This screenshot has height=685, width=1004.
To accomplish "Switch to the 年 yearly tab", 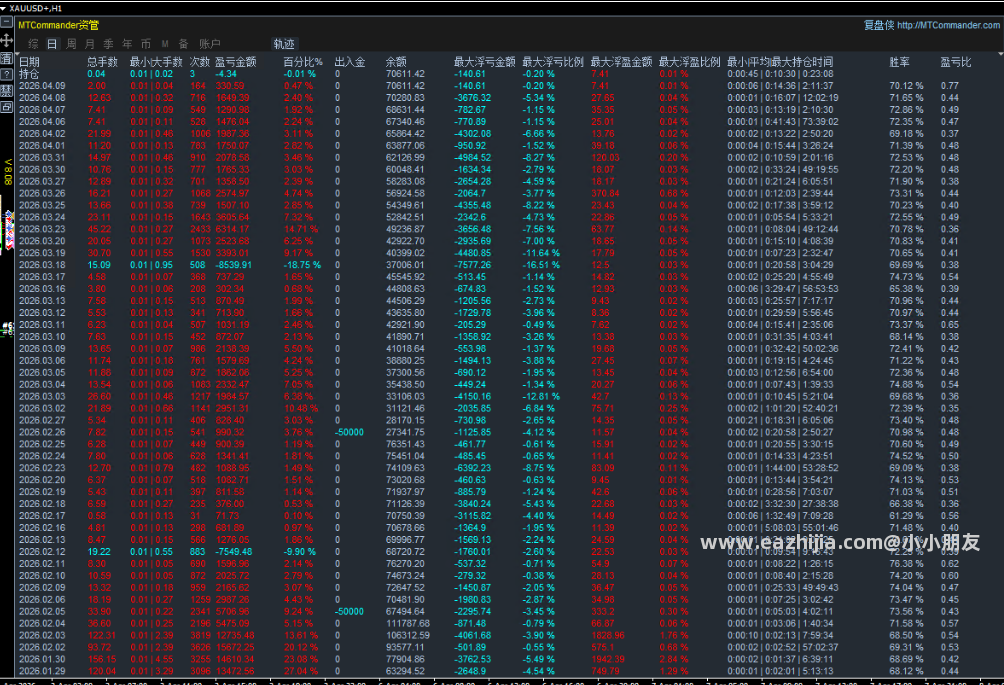I will tap(127, 44).
